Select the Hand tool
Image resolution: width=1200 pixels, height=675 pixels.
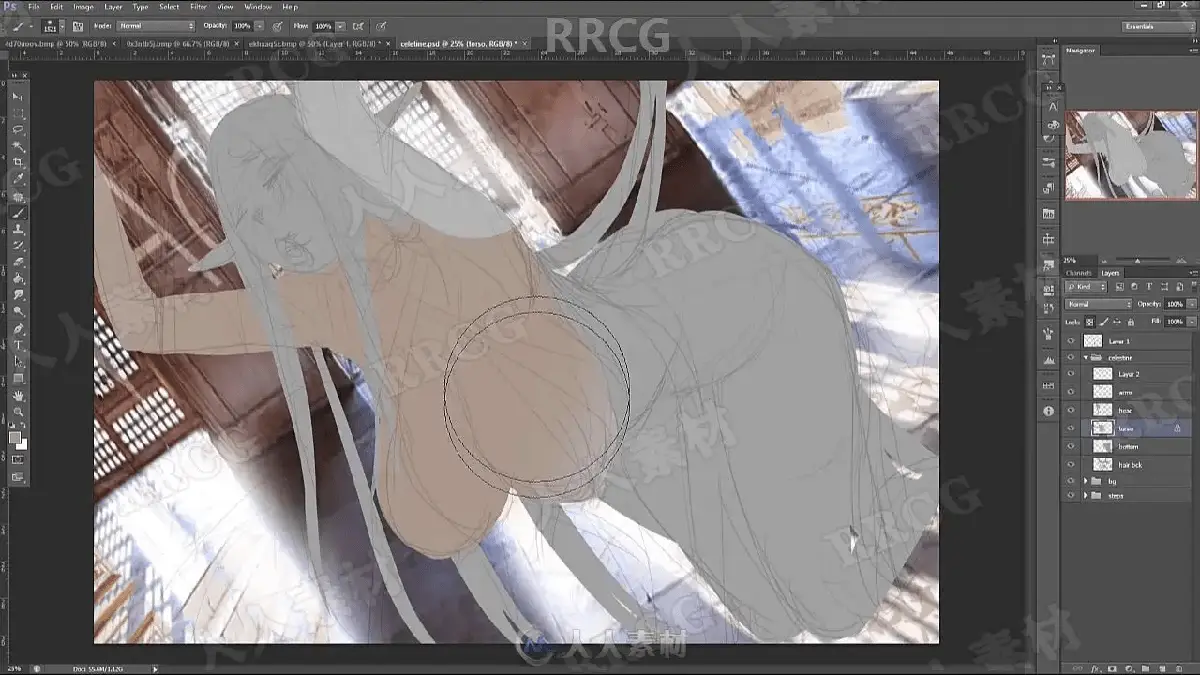[17, 396]
